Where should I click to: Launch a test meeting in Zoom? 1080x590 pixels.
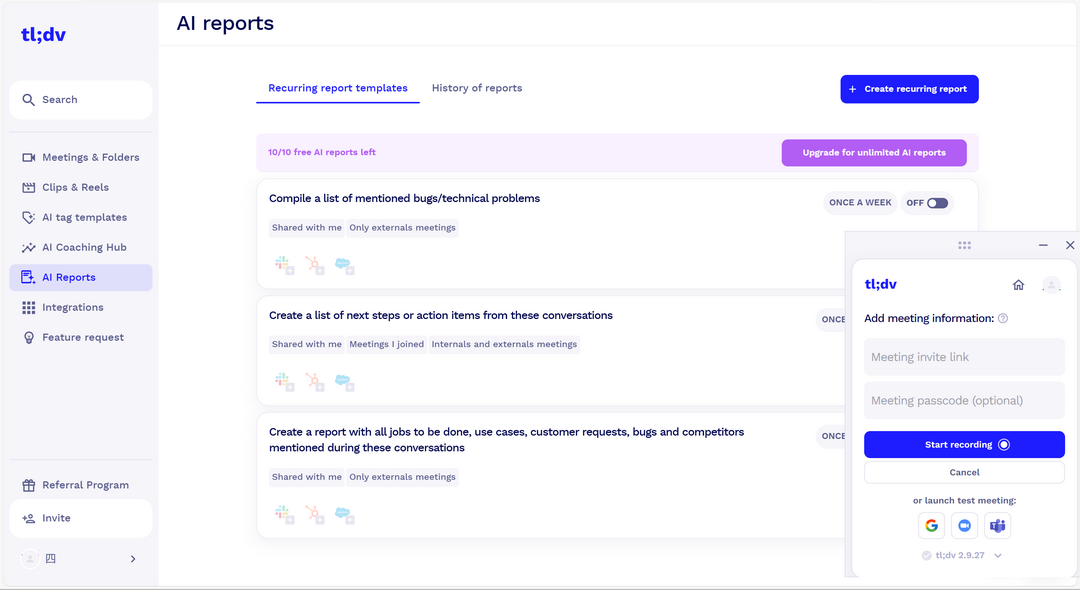tap(964, 525)
